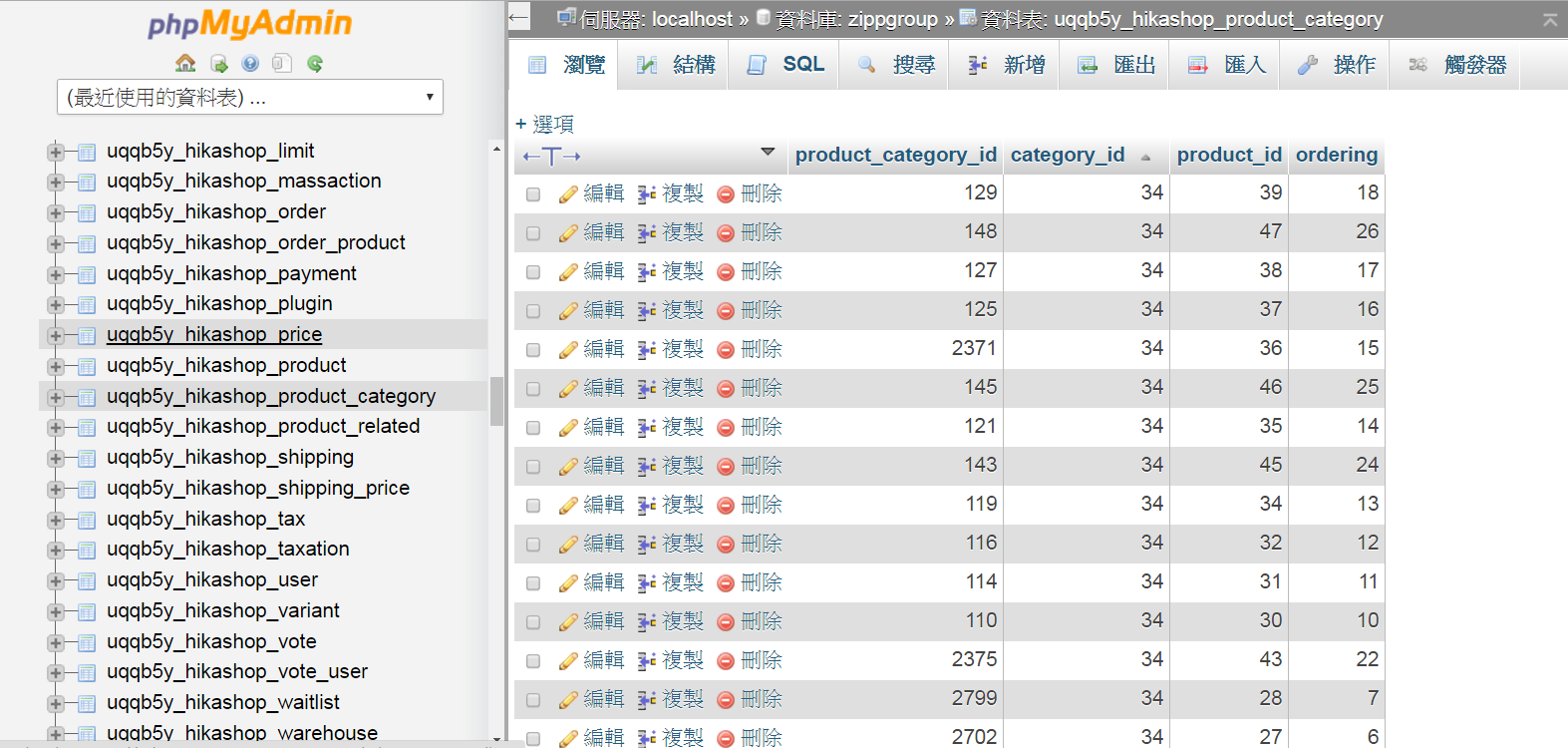The image size is (1568, 748).
Task: Click pencil edit icon for row 129
Action: 568,194
